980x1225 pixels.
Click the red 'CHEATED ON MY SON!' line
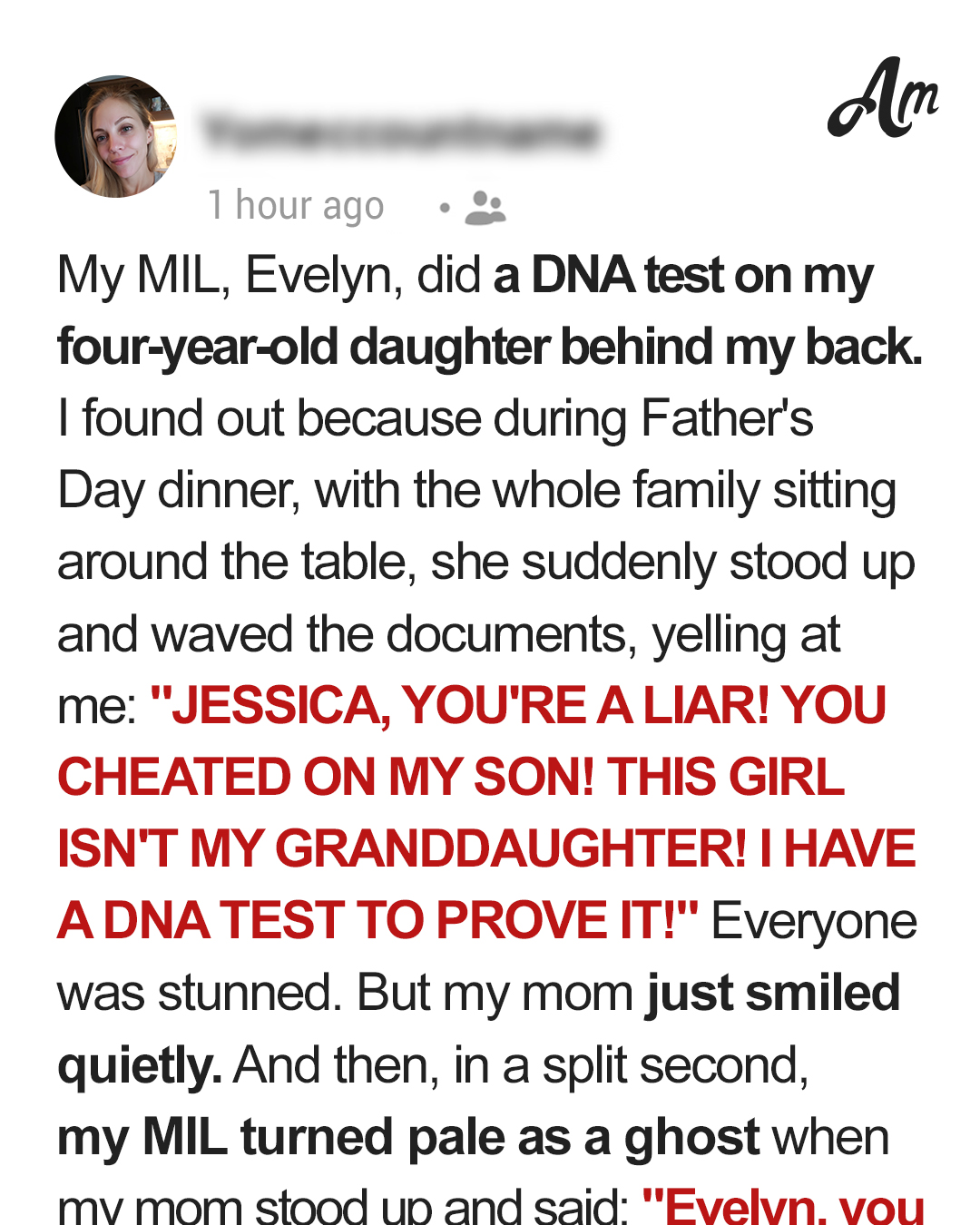pos(327,778)
